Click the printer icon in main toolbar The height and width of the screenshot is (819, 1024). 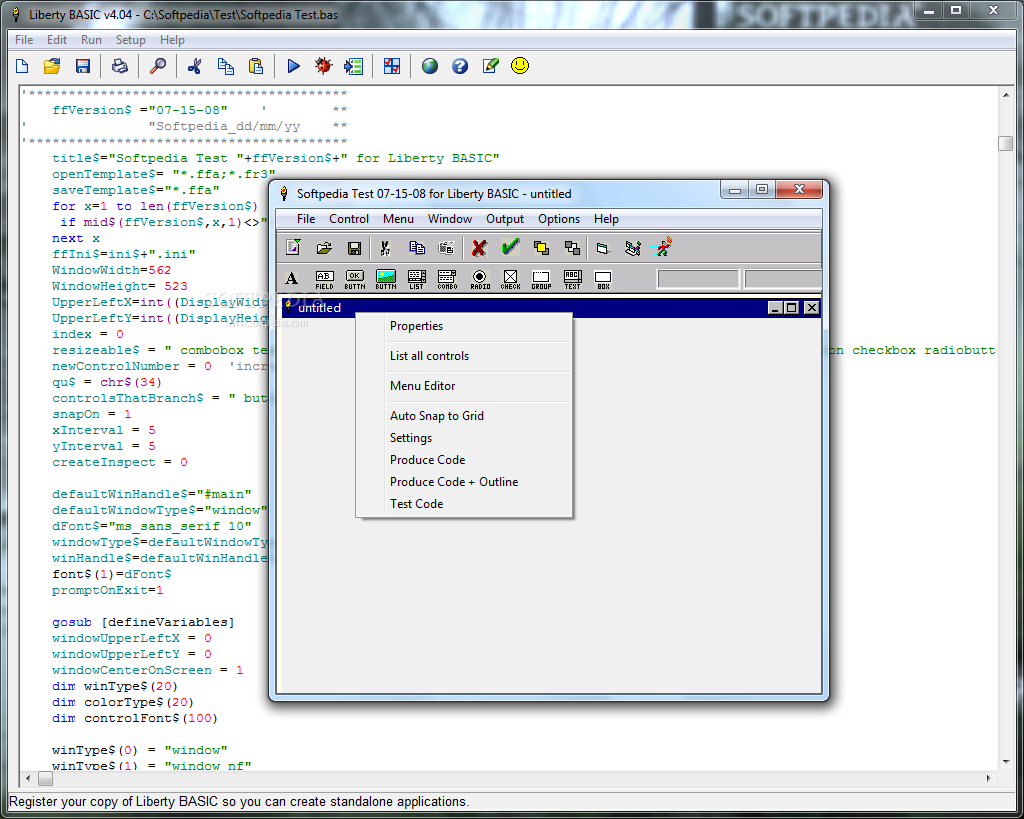point(120,66)
